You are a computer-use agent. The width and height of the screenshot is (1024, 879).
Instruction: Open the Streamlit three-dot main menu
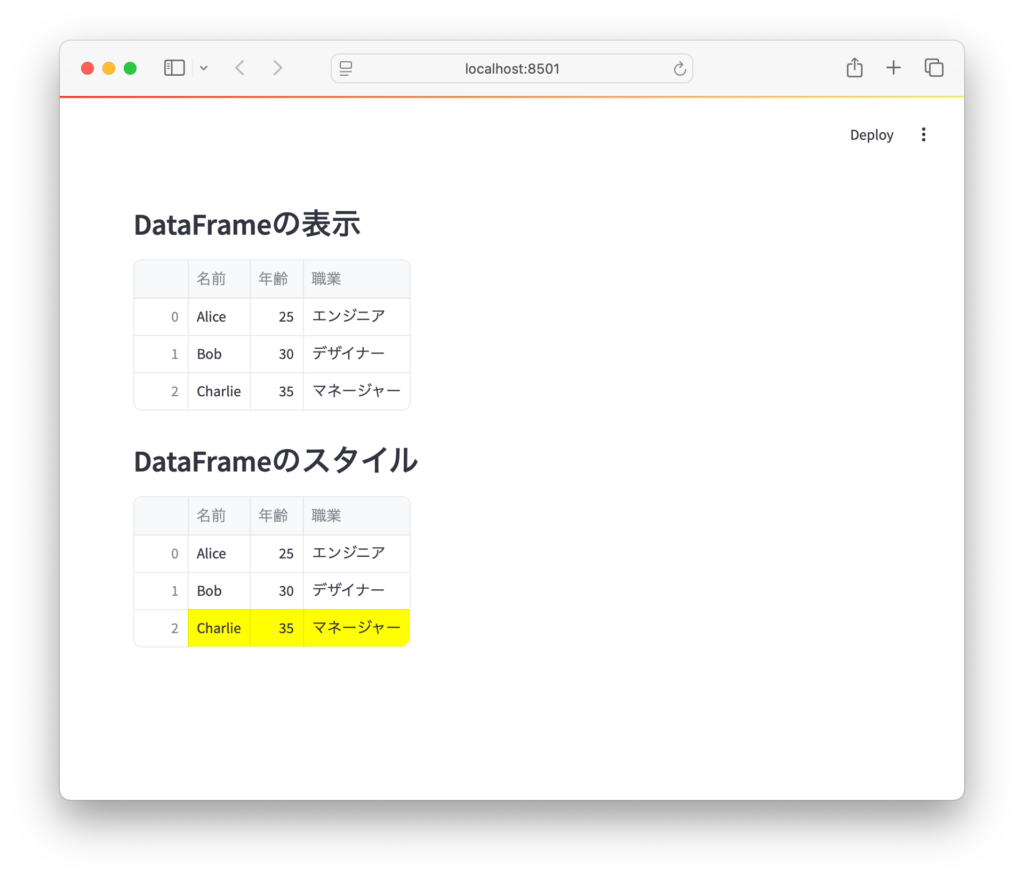[x=923, y=135]
